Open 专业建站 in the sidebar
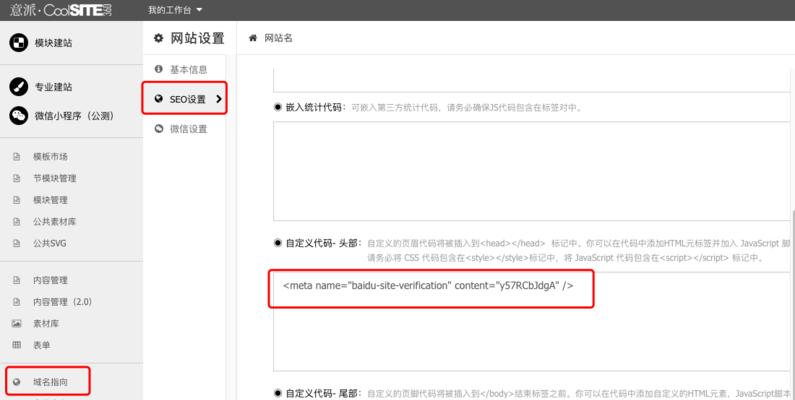 53,87
